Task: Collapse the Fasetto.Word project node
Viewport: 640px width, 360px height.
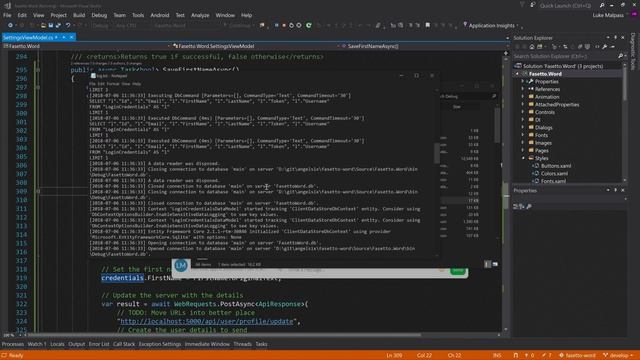Action: [517, 74]
